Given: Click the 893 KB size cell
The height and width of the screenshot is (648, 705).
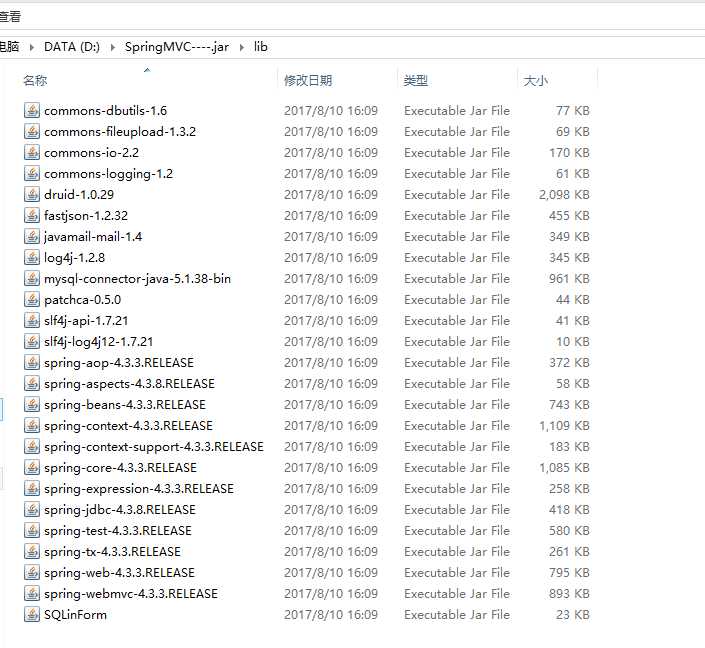Looking at the screenshot, I should coord(569,594).
